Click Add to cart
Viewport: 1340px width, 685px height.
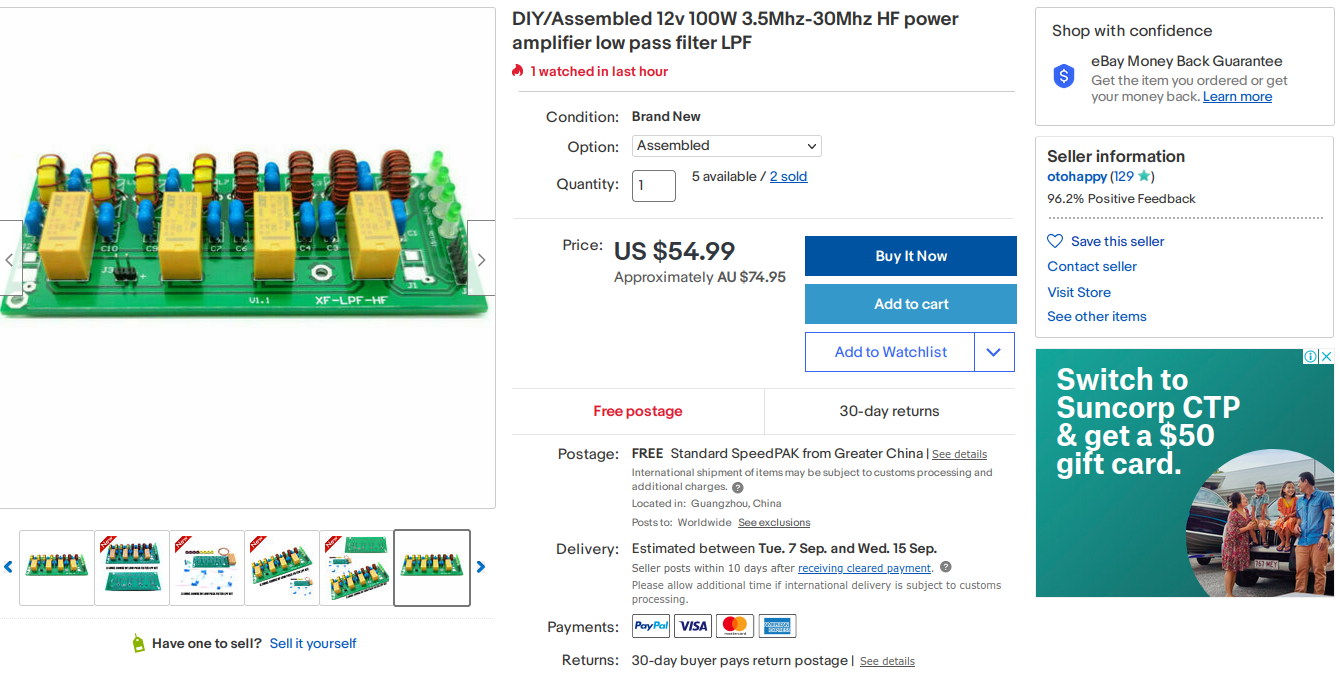910,304
